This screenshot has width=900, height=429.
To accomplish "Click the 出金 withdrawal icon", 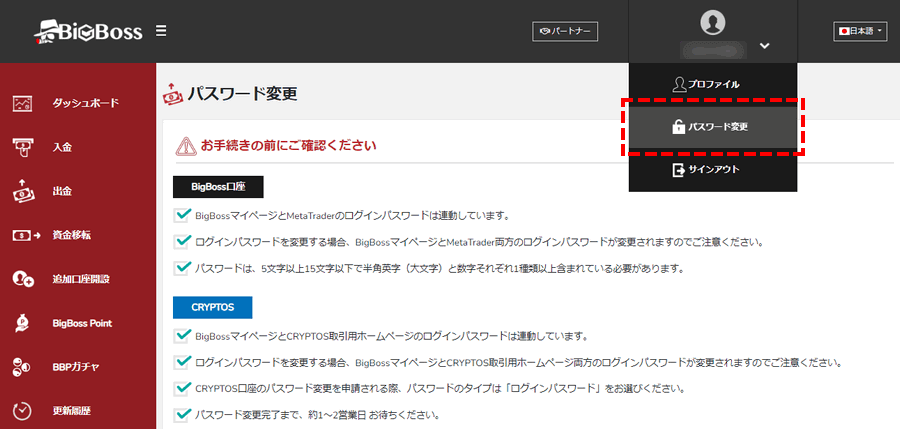I will [24, 191].
